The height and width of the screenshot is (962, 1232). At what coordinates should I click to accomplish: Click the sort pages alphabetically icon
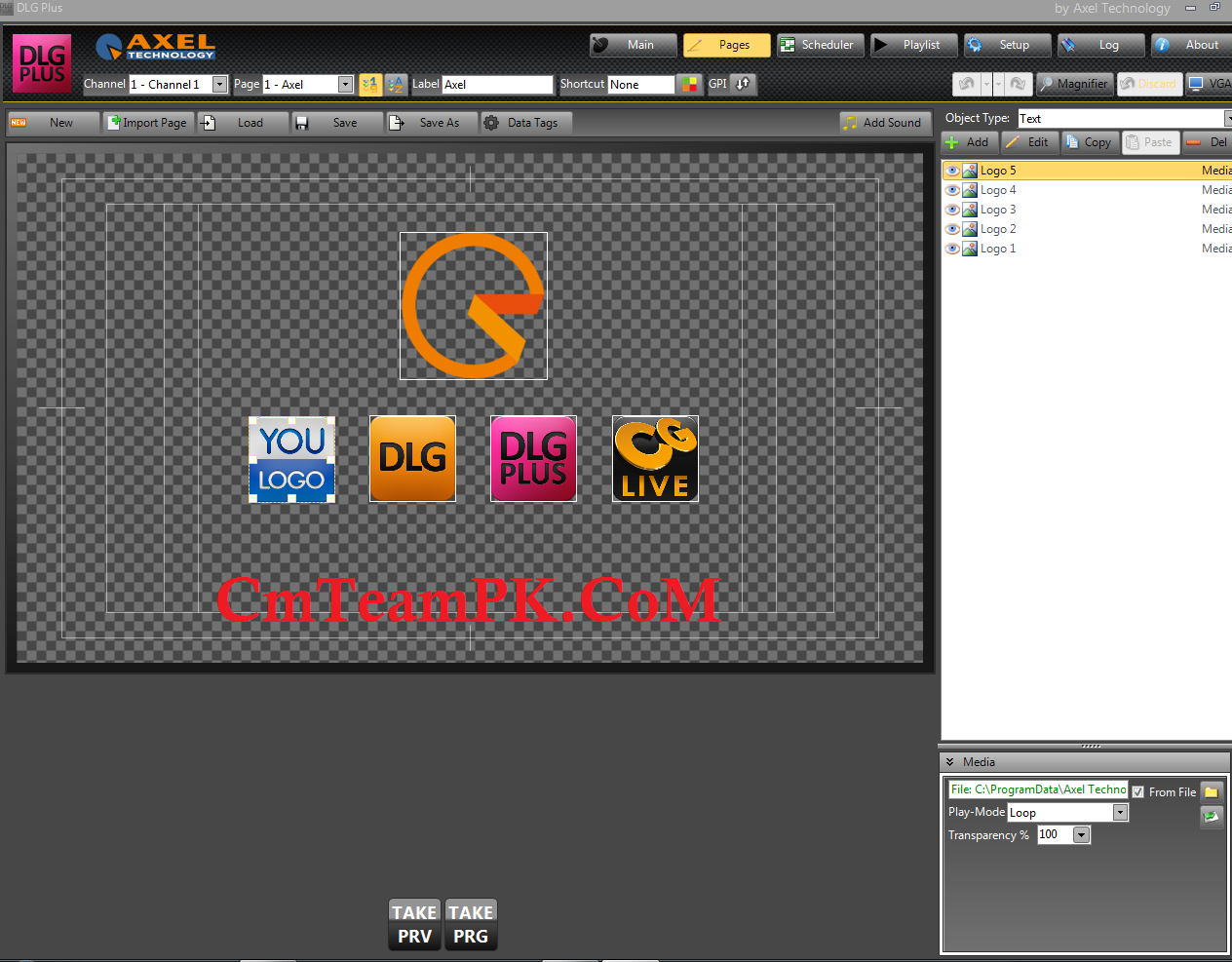396,85
